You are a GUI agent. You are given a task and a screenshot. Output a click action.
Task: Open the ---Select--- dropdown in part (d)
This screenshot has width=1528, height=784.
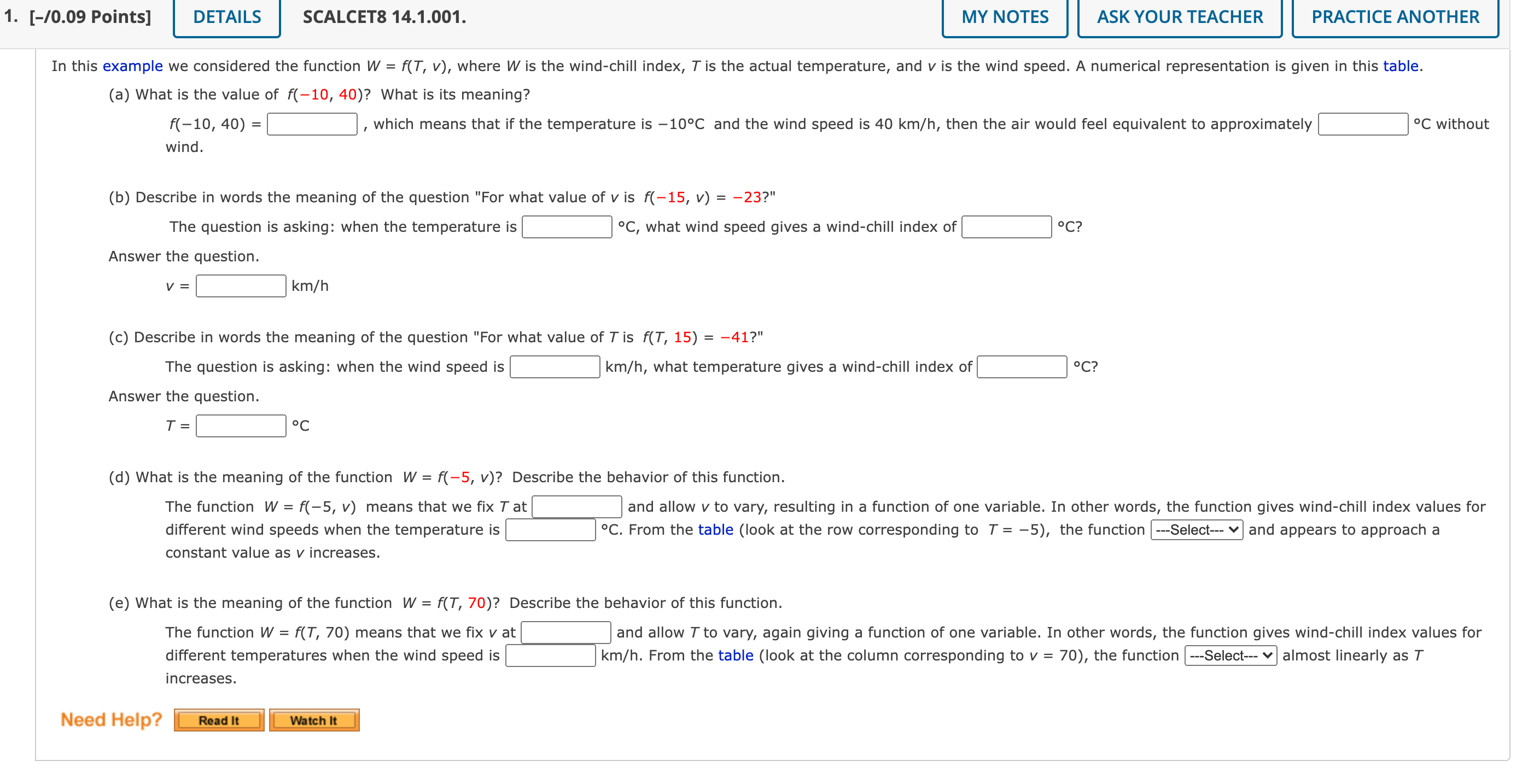click(x=1196, y=530)
